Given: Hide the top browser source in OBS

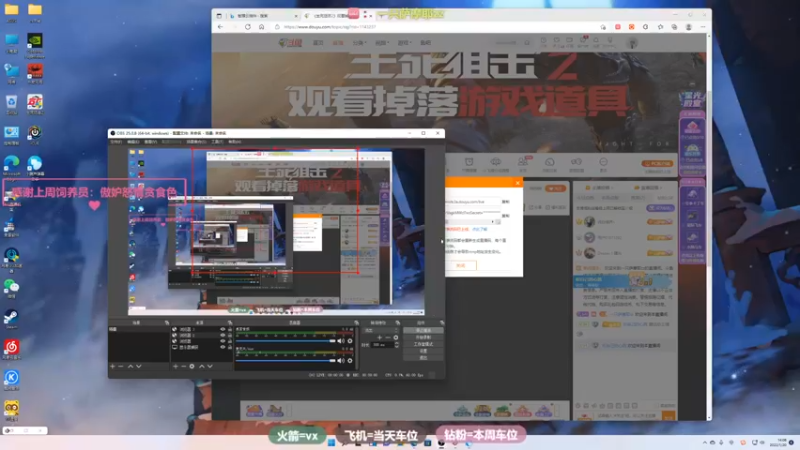Looking at the screenshot, I should (222, 330).
